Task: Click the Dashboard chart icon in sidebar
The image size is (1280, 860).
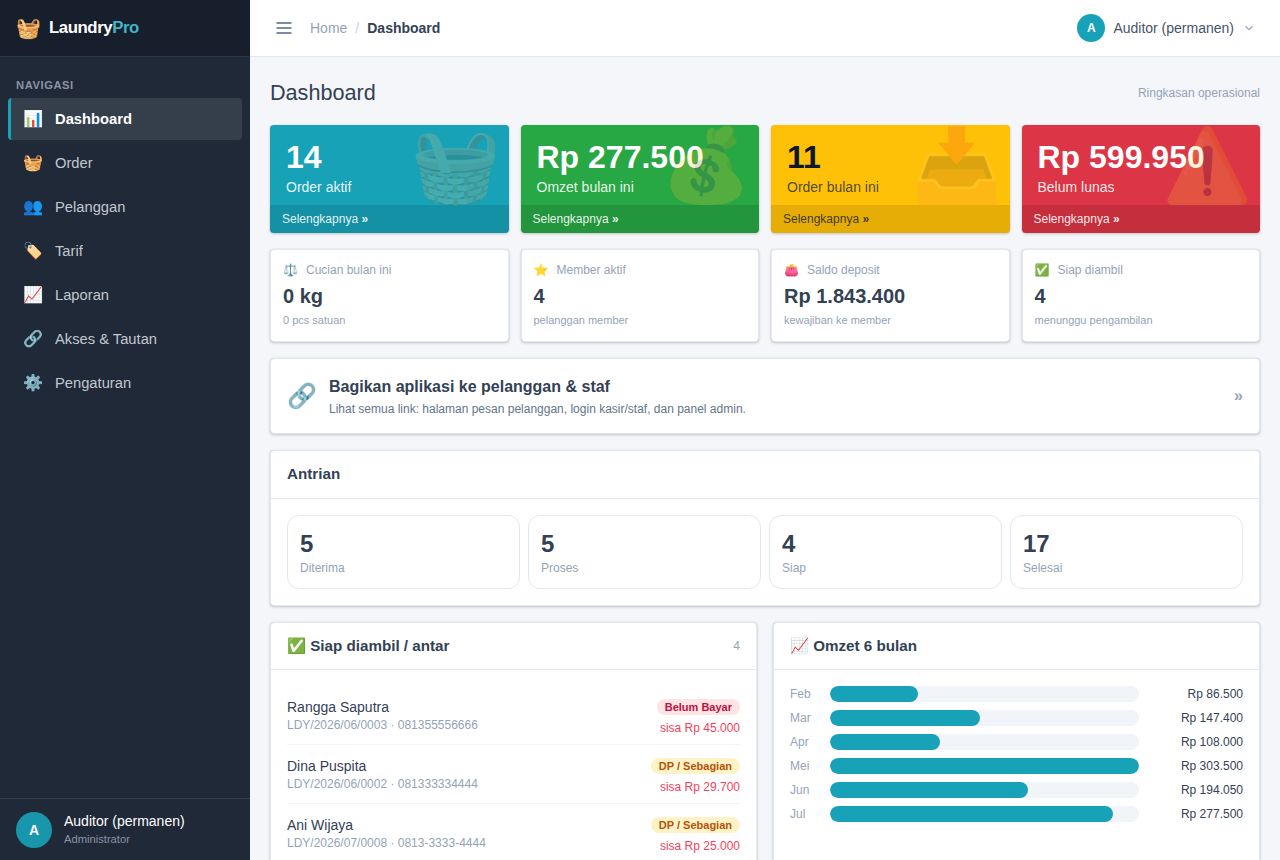Action: [33, 119]
